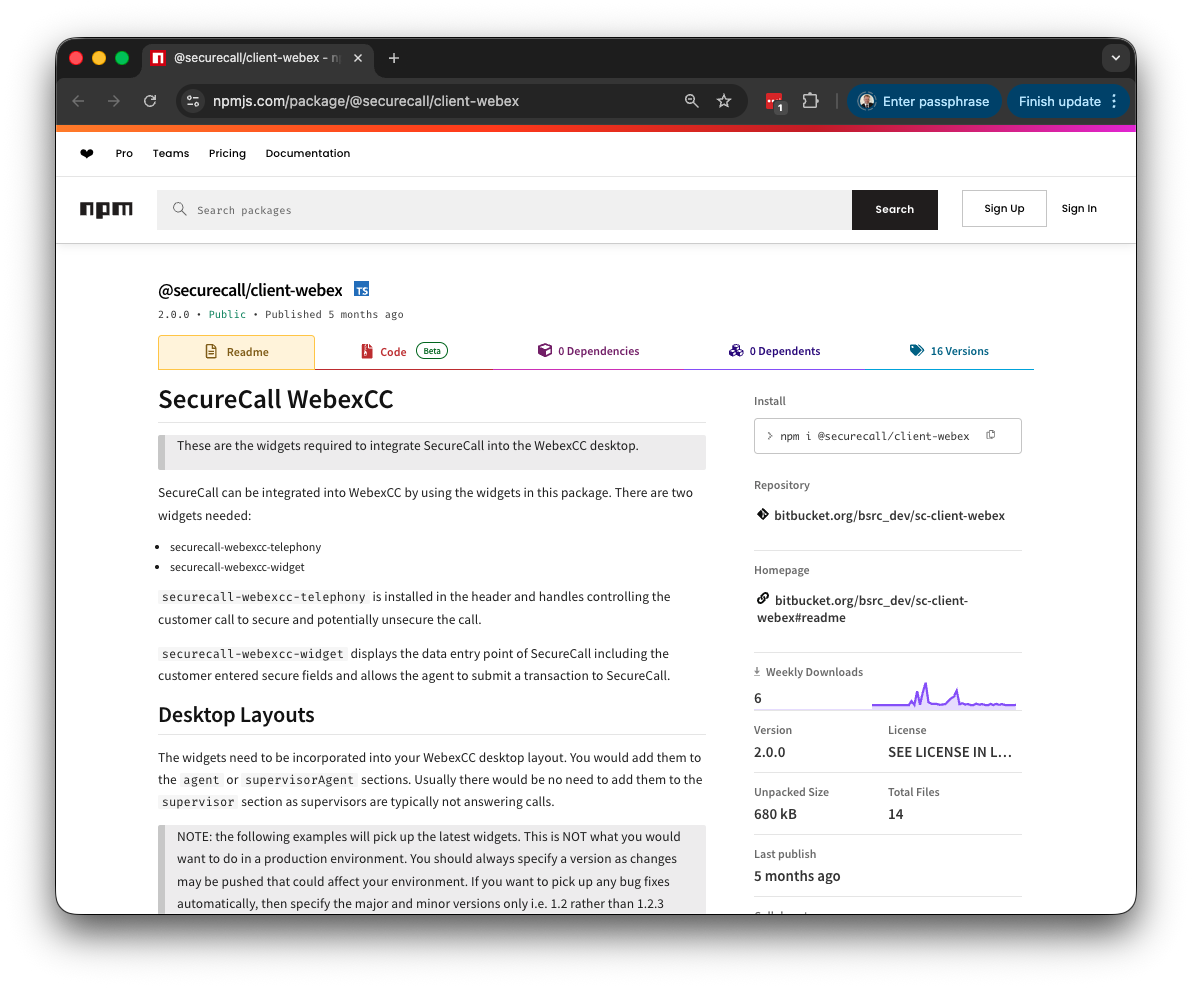Click the Sign Up button
The height and width of the screenshot is (988, 1192).
pos(1004,209)
